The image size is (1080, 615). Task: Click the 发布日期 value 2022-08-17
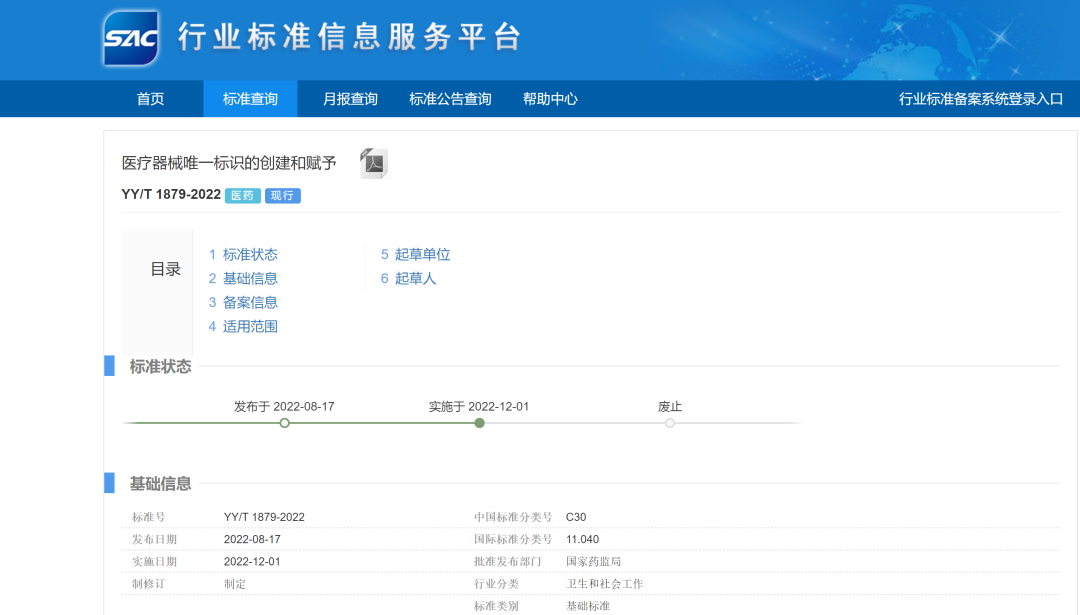click(x=252, y=539)
